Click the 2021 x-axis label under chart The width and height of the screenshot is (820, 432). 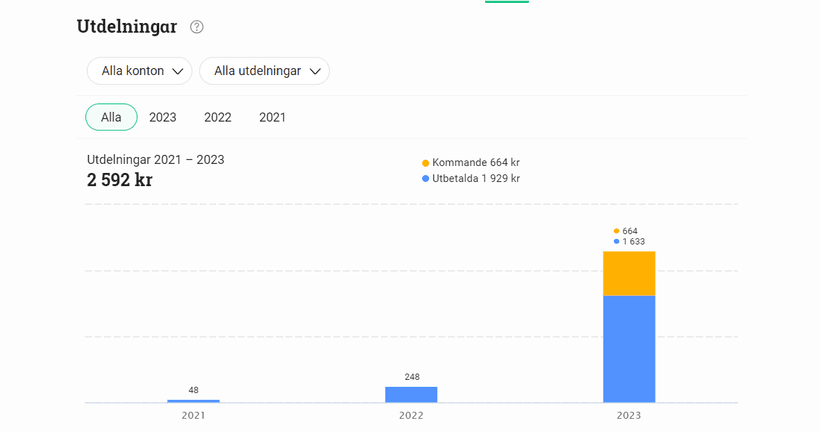(x=194, y=415)
